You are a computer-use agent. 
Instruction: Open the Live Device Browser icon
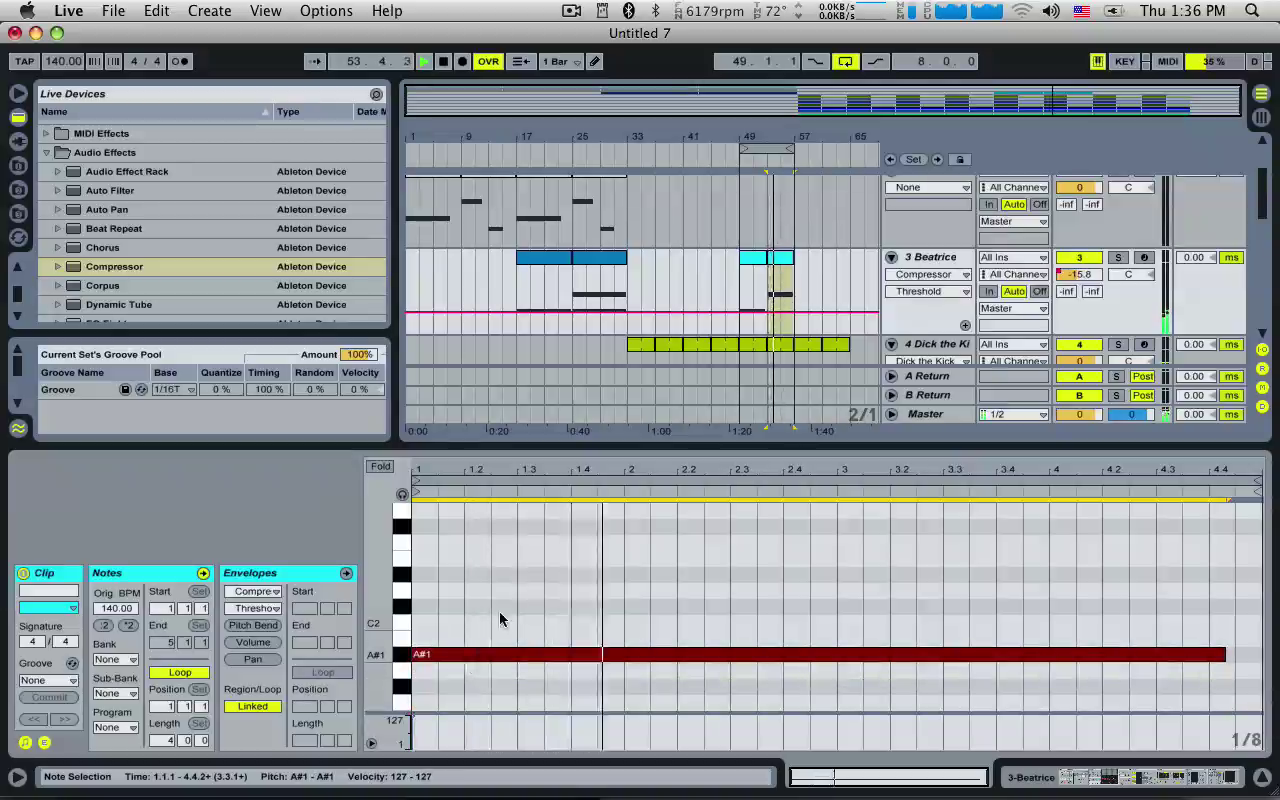[18, 117]
